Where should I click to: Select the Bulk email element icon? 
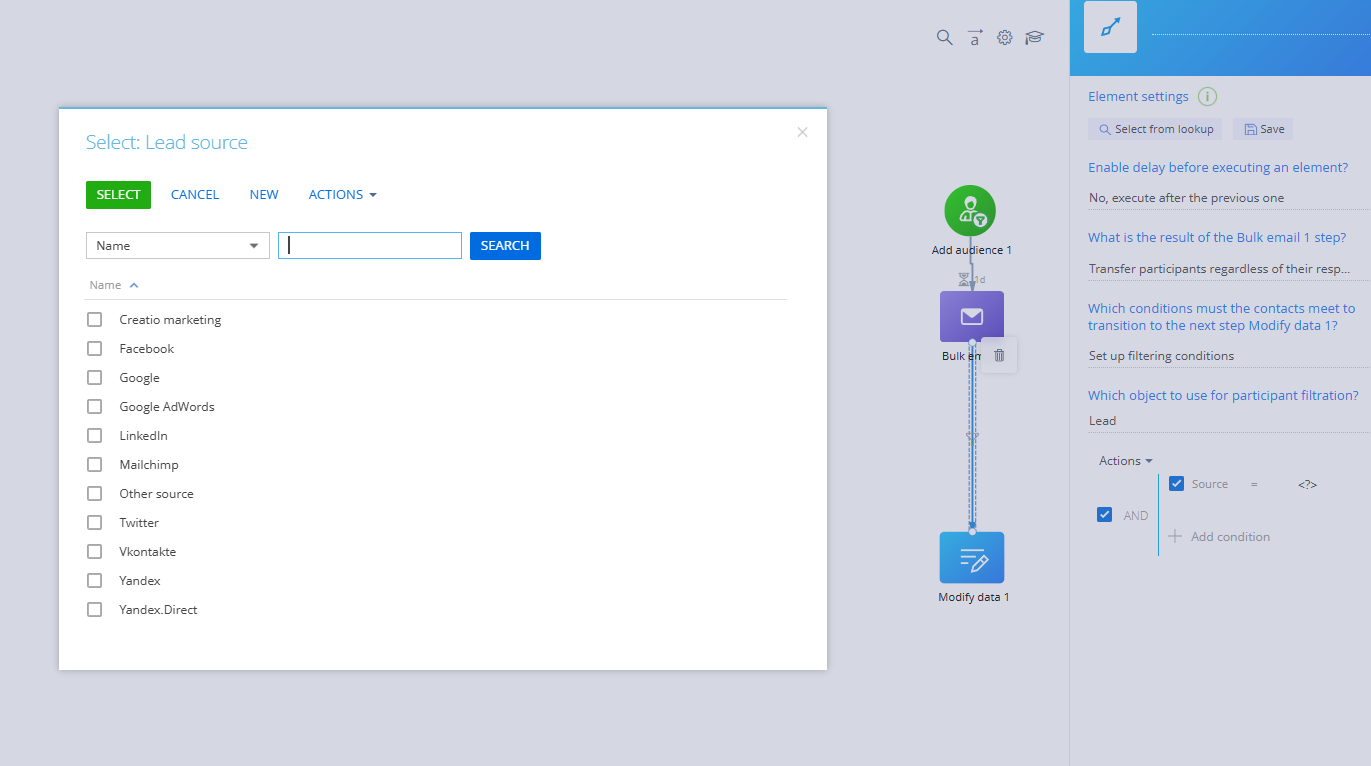971,317
